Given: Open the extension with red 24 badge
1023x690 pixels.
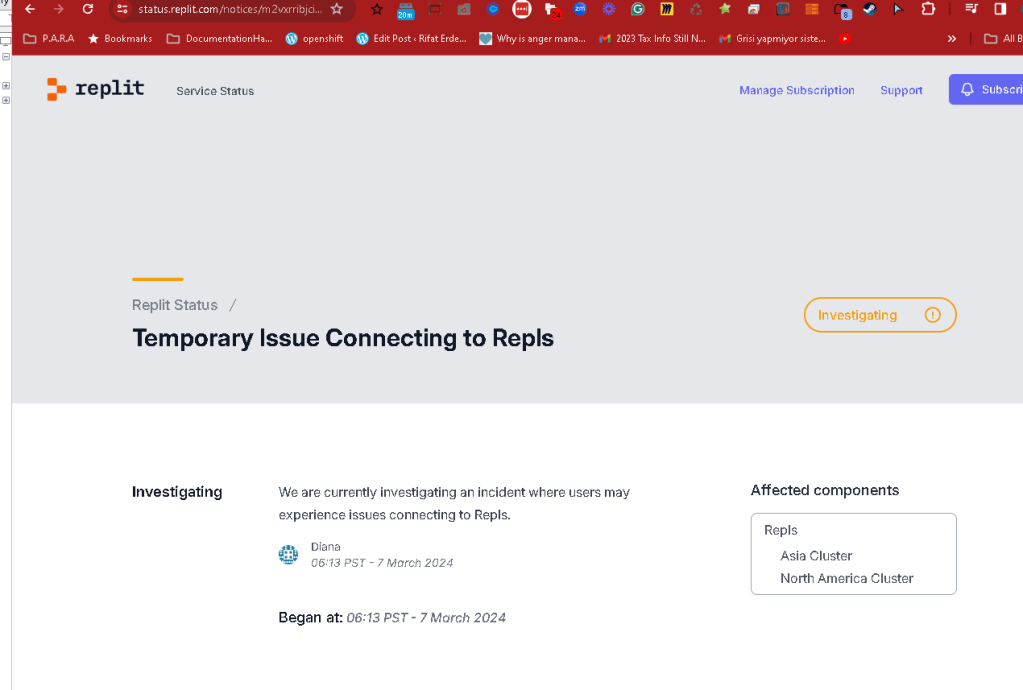Looking at the screenshot, I should 552,10.
